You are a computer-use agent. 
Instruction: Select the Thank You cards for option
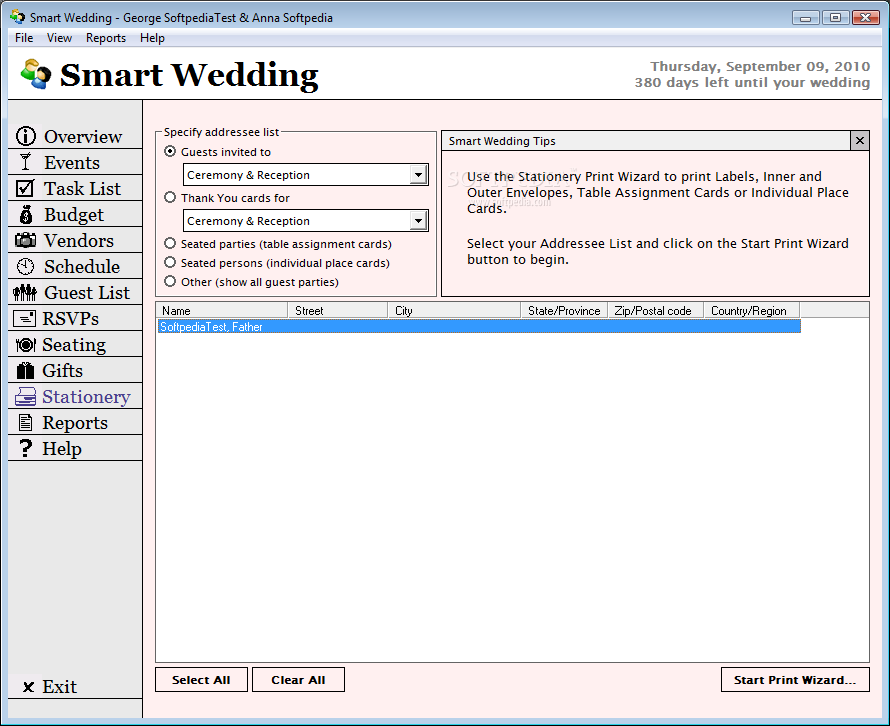click(x=170, y=198)
